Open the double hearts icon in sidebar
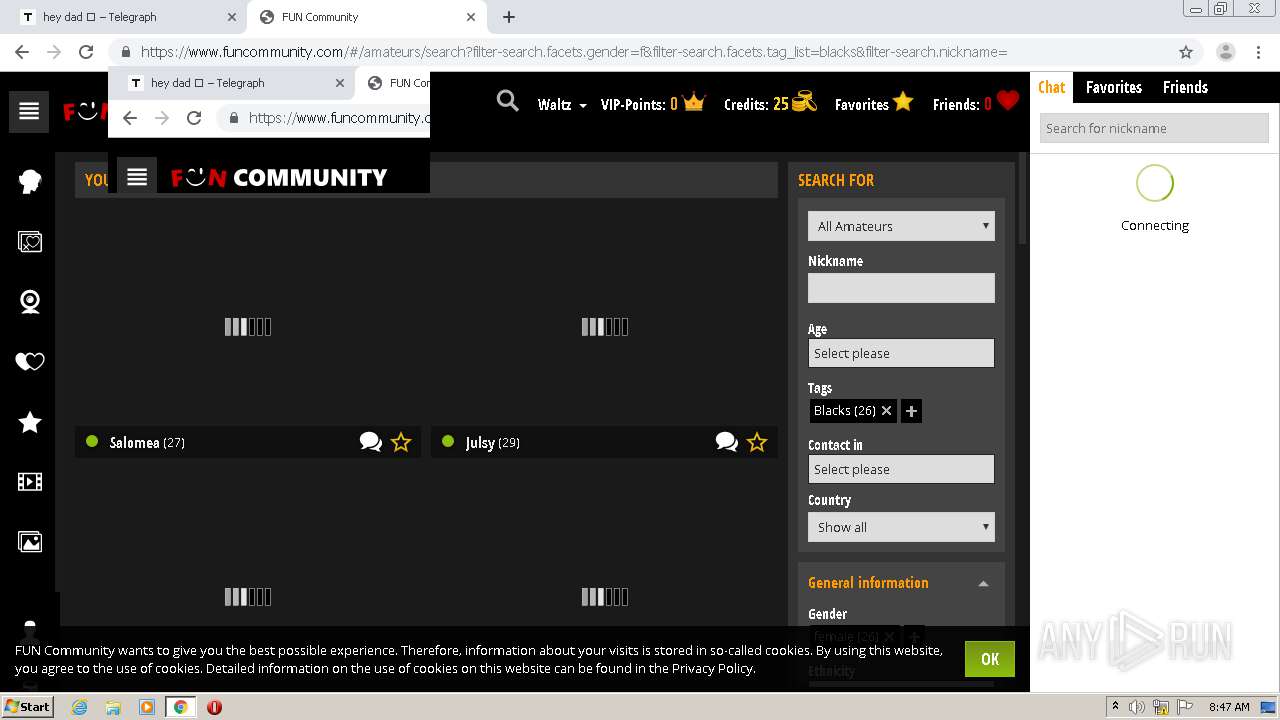 click(x=30, y=362)
